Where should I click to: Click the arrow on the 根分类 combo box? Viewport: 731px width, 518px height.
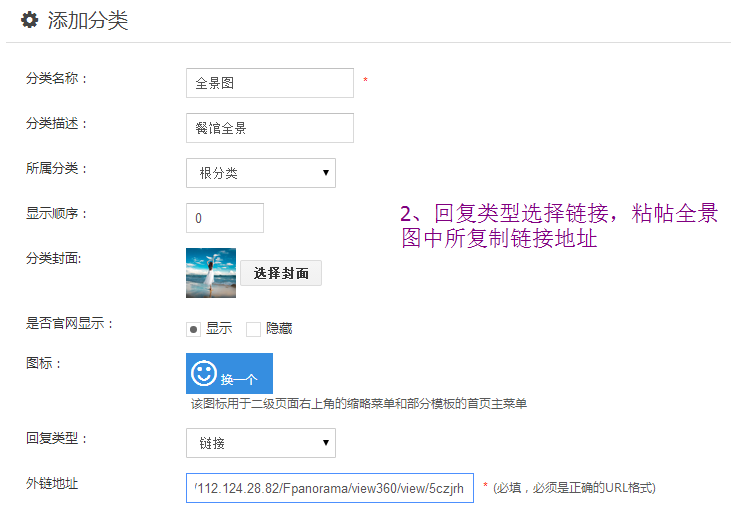[326, 173]
